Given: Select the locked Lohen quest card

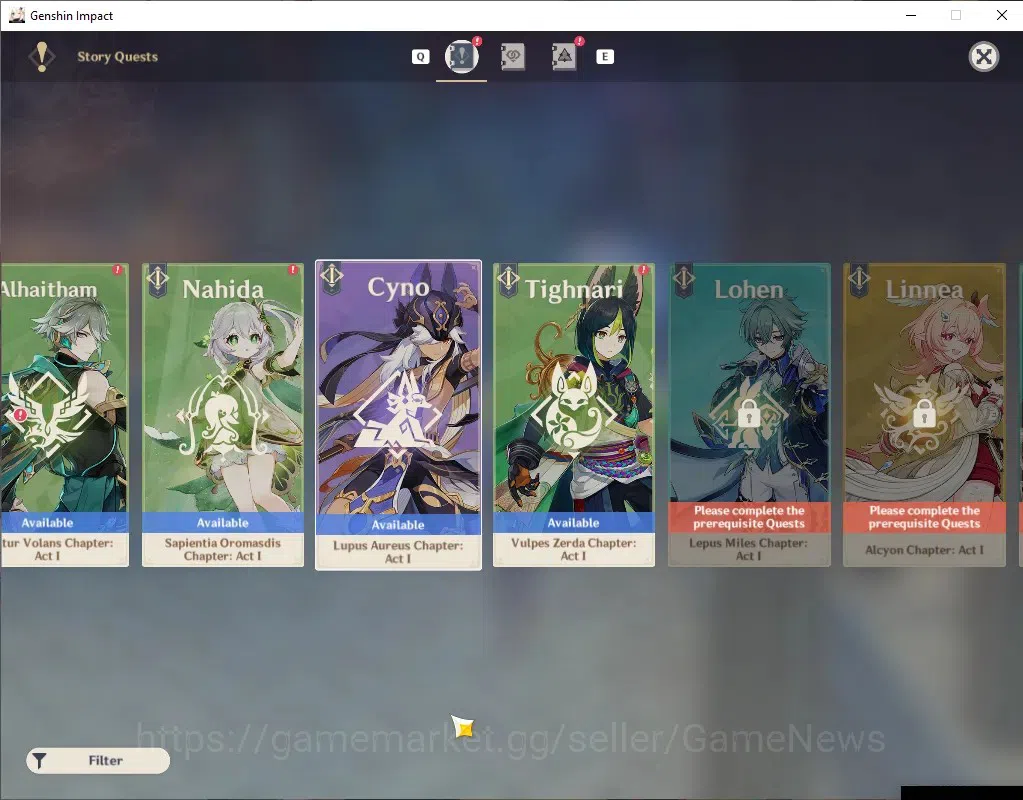Looking at the screenshot, I should click(x=749, y=415).
